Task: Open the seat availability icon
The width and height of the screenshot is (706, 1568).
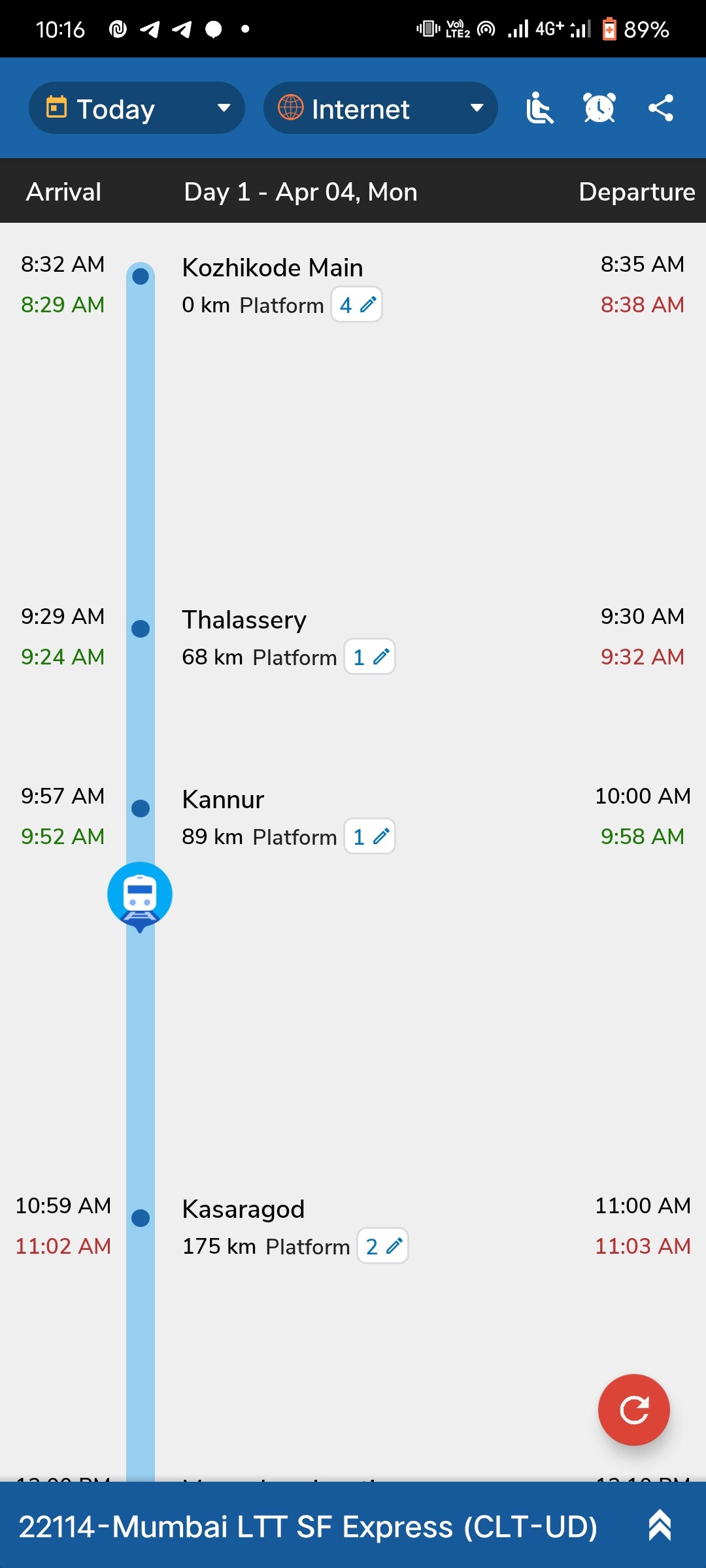Action: (539, 108)
